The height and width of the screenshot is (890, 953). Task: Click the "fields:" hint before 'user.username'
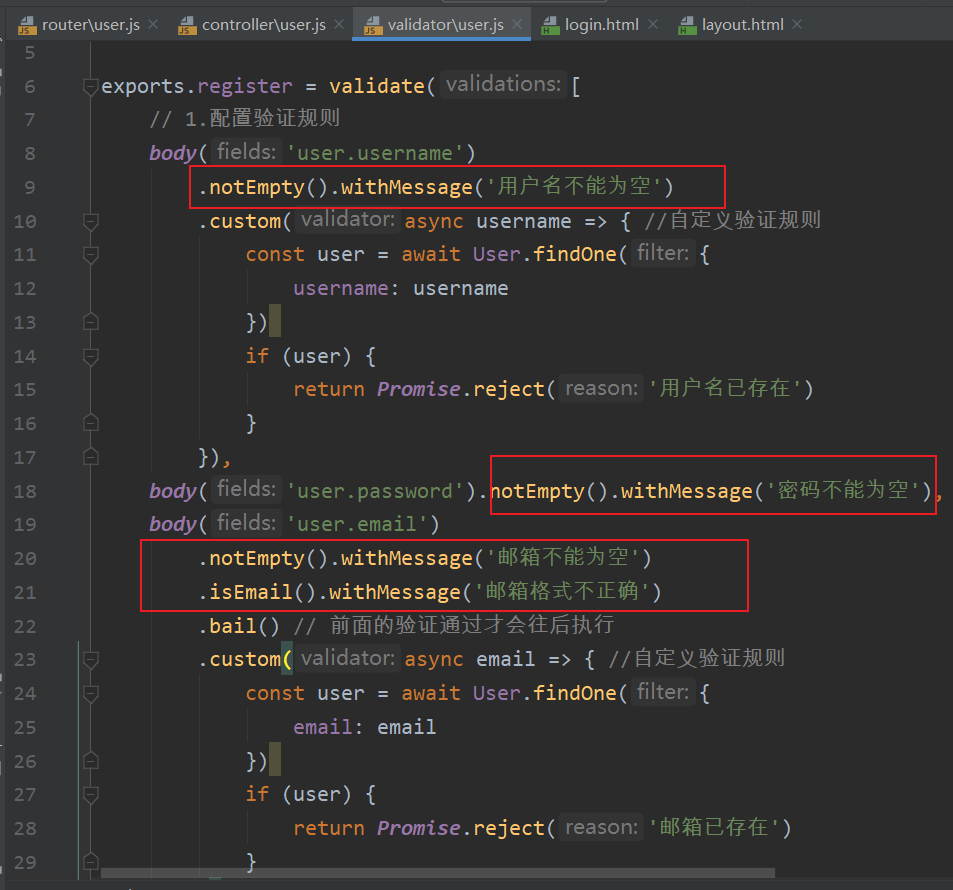[x=246, y=151]
